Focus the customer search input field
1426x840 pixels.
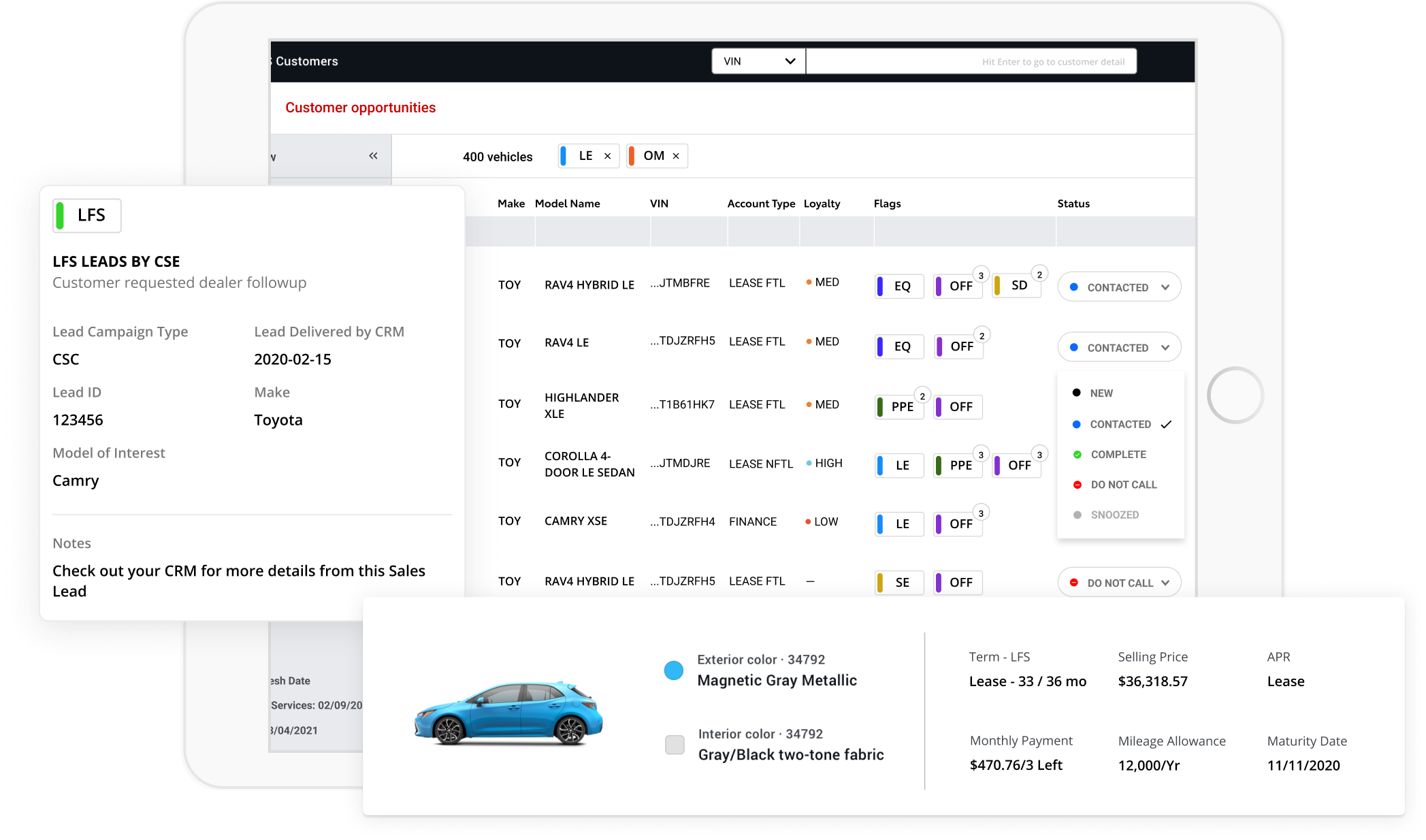click(x=971, y=61)
